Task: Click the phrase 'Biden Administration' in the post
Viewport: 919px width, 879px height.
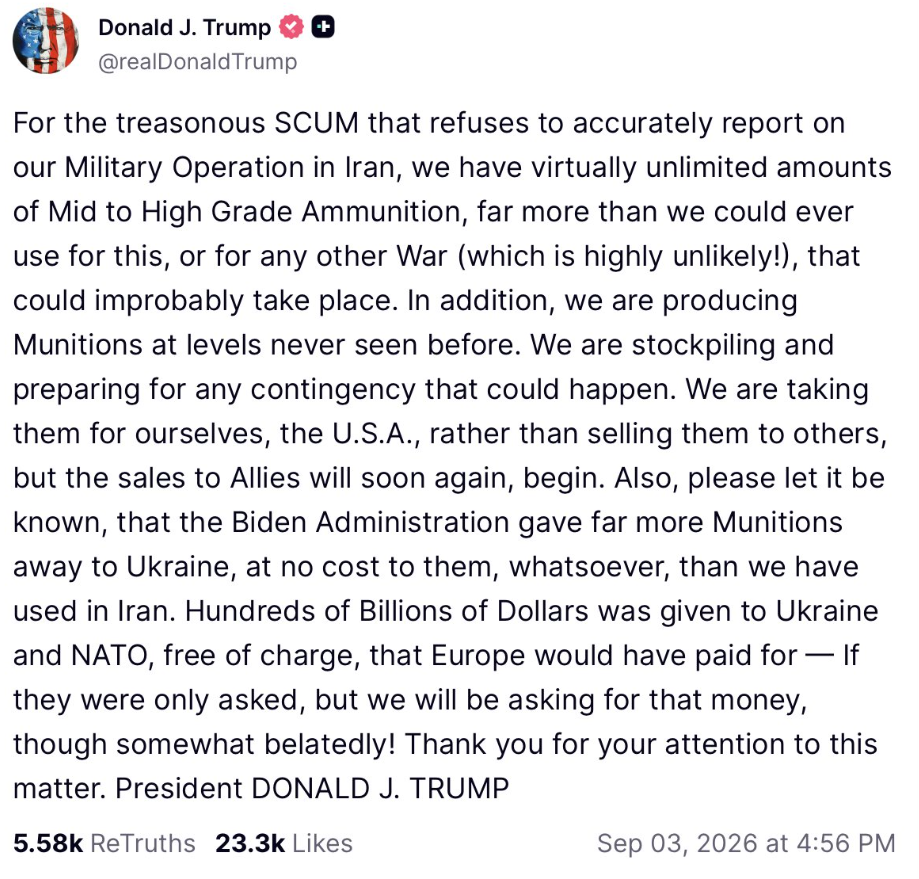Action: (x=370, y=523)
